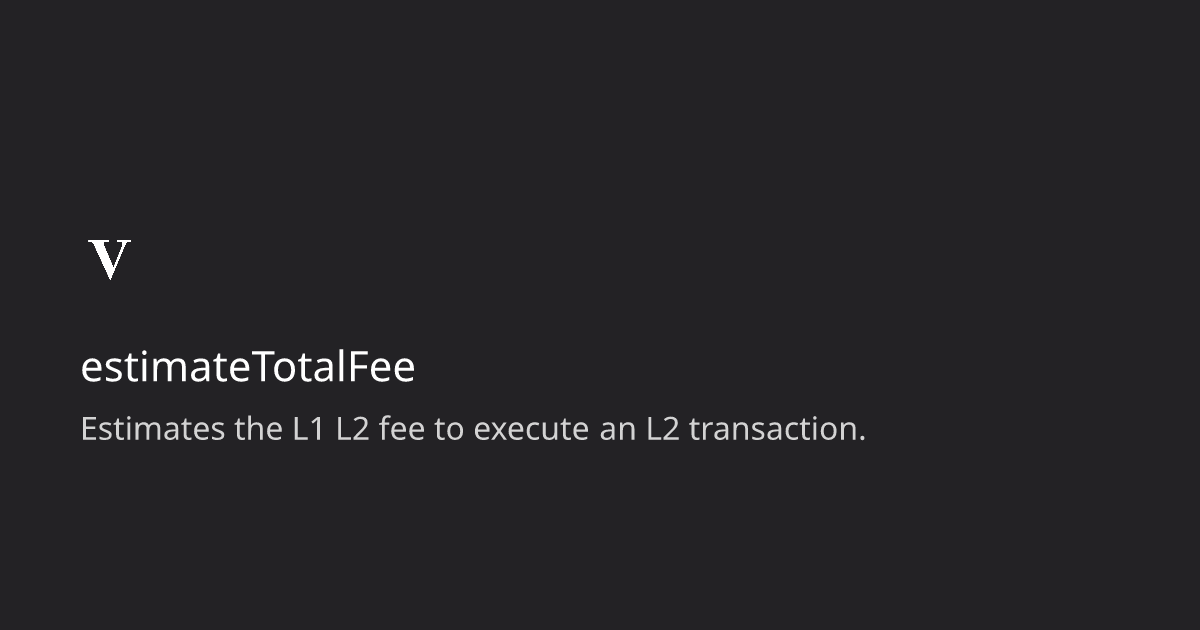Click the word "to" before "execute"
Viewport: 1200px width, 630px height.
450,431
